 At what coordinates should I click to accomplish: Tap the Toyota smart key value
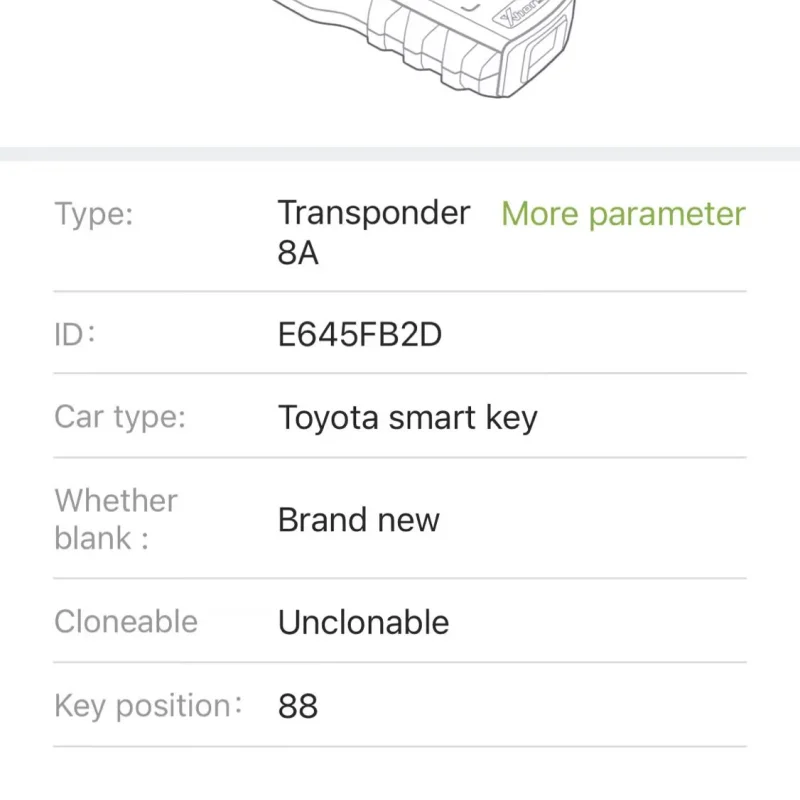click(x=407, y=418)
